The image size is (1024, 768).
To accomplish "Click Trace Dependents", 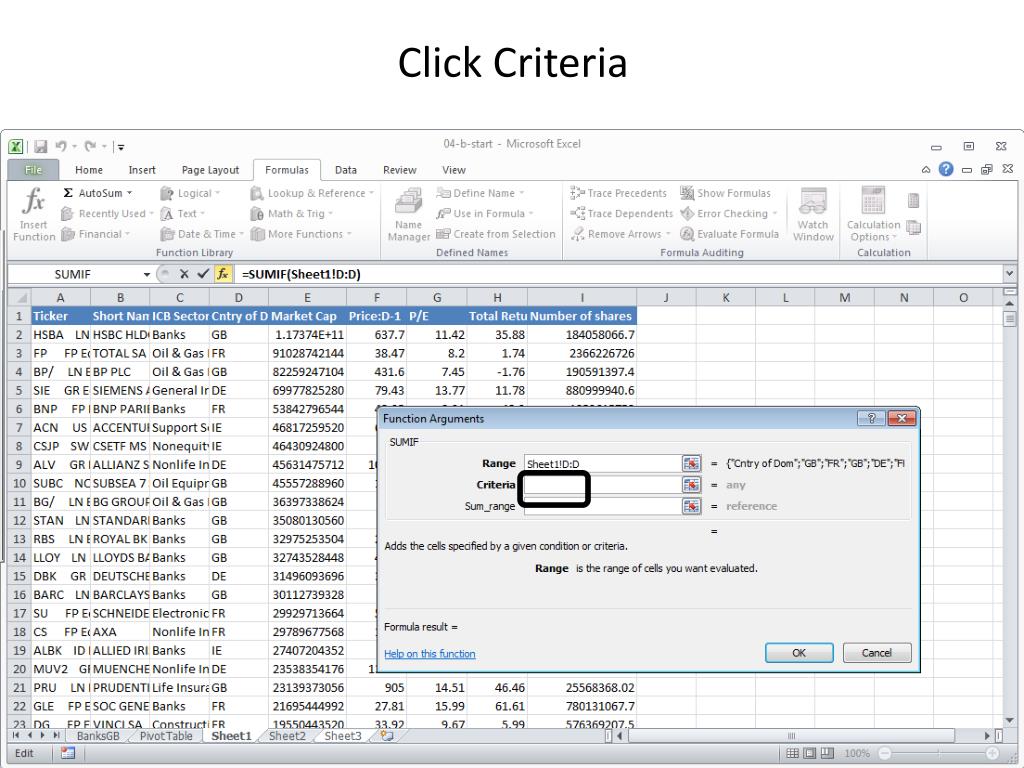I will click(x=621, y=214).
